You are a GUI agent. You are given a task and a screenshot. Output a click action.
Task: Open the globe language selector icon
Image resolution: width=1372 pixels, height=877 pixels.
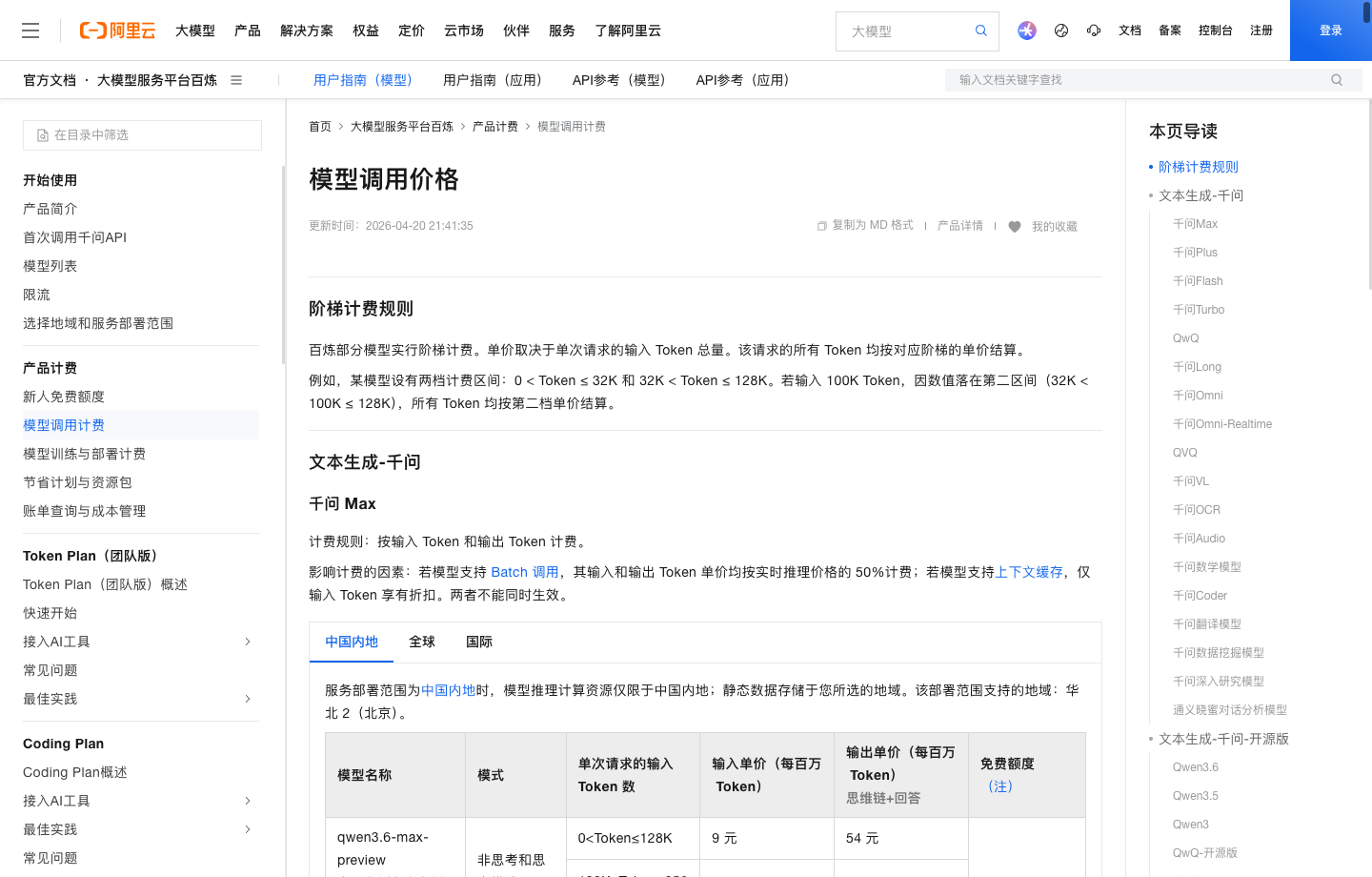pyautogui.click(x=1060, y=30)
